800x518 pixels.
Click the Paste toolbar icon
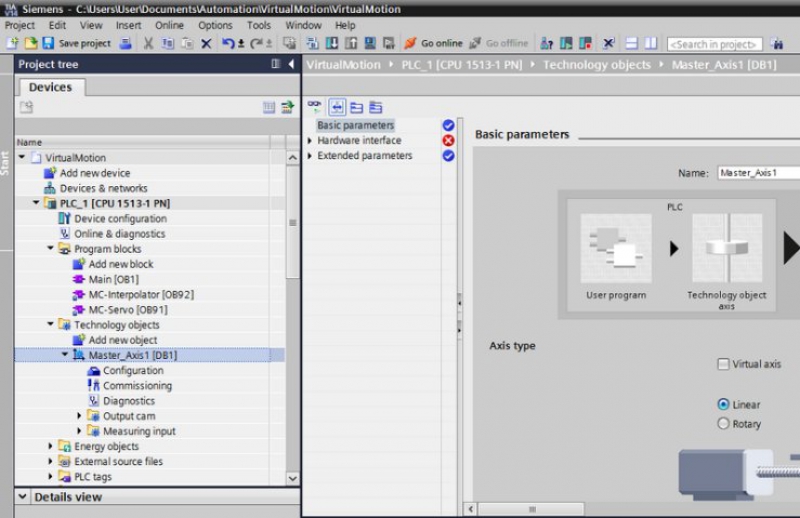187,43
